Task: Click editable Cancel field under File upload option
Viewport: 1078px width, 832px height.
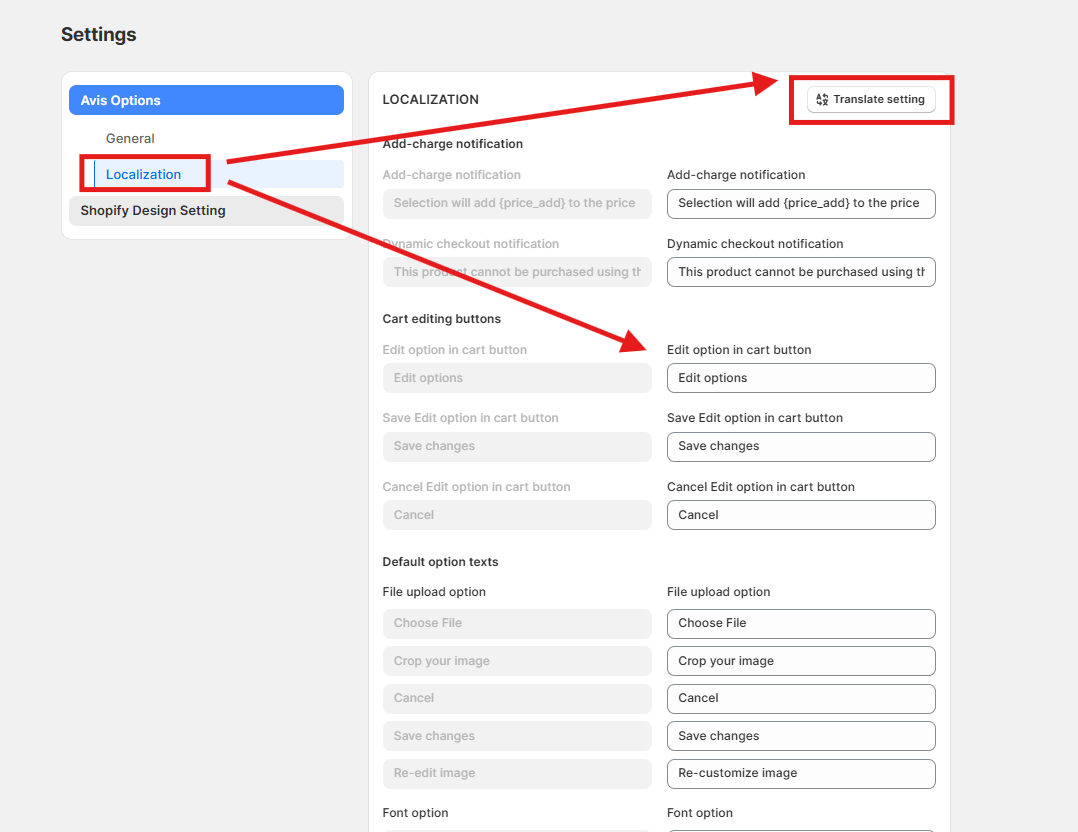Action: pyautogui.click(x=800, y=698)
